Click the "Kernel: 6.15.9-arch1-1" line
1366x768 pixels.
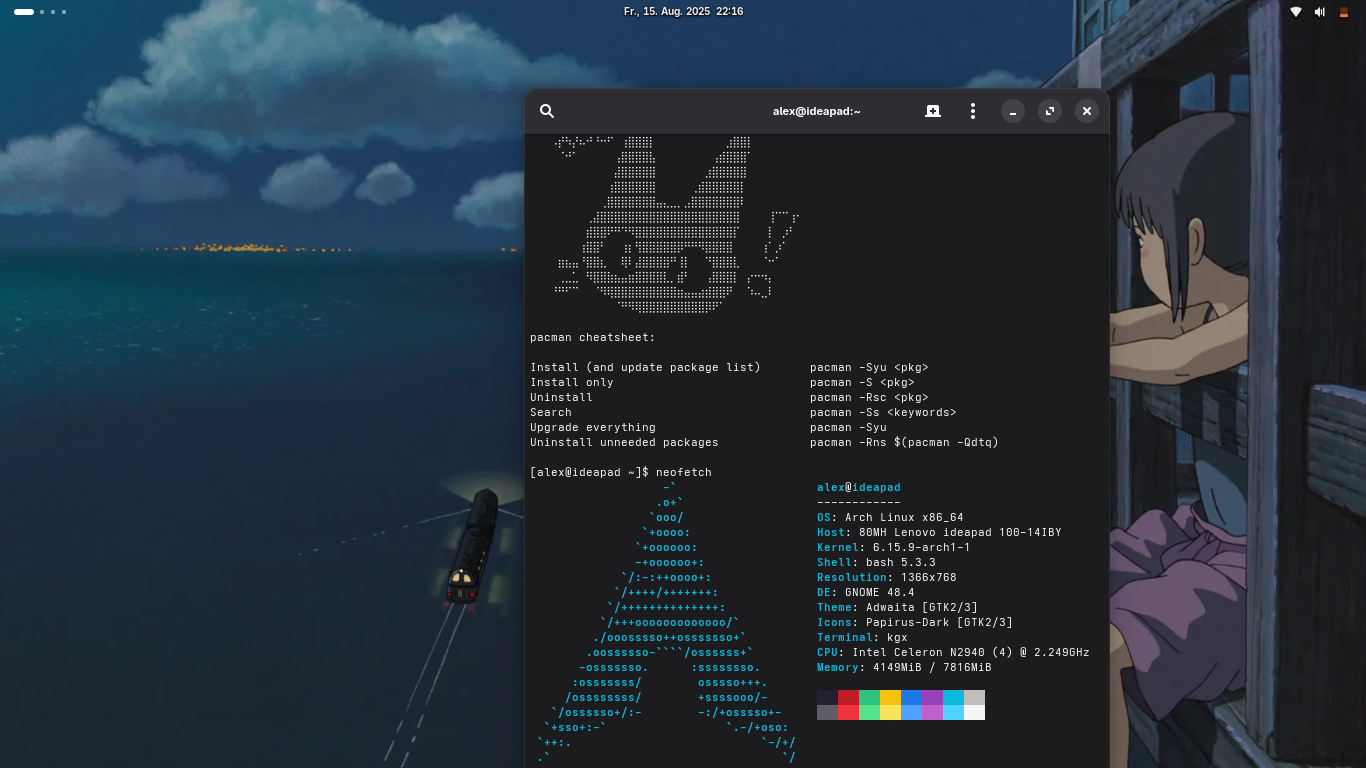(x=894, y=548)
